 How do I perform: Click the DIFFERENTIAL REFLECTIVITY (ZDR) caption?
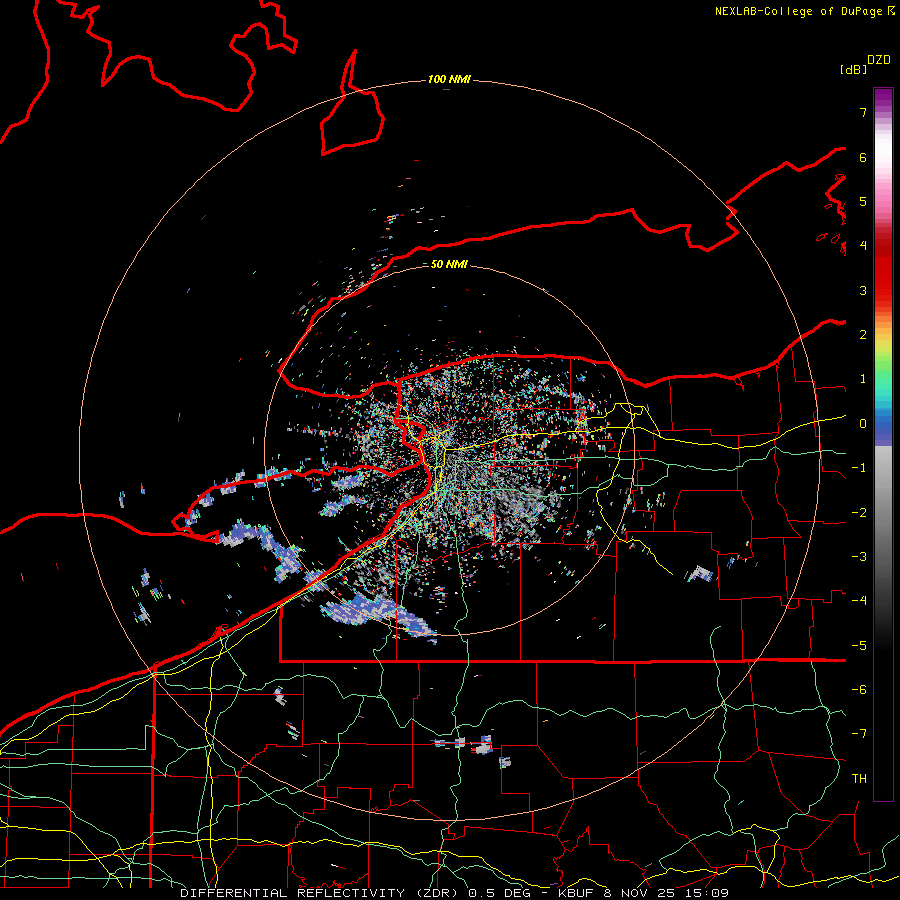[319, 893]
